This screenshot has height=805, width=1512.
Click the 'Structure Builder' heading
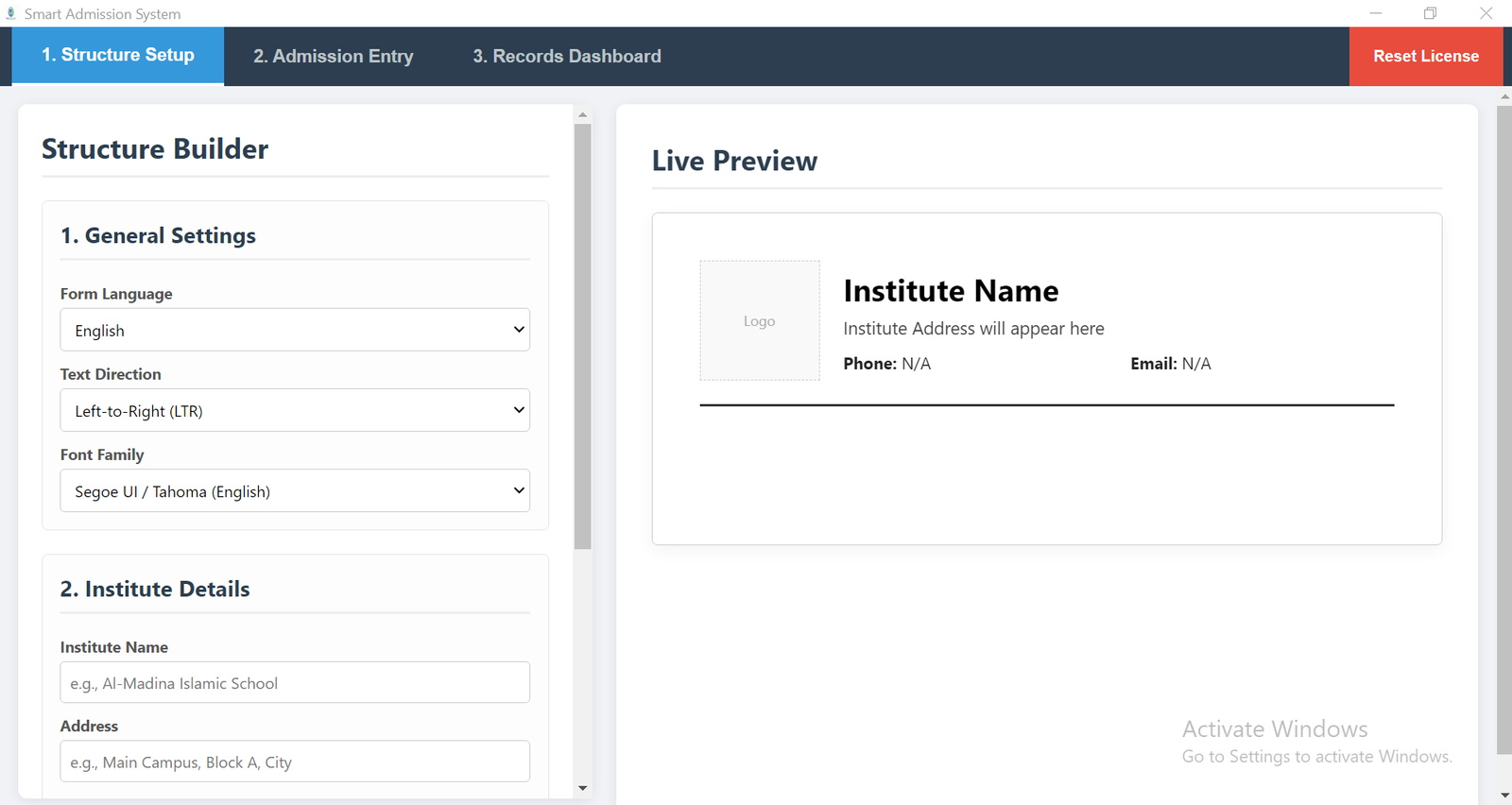click(155, 149)
